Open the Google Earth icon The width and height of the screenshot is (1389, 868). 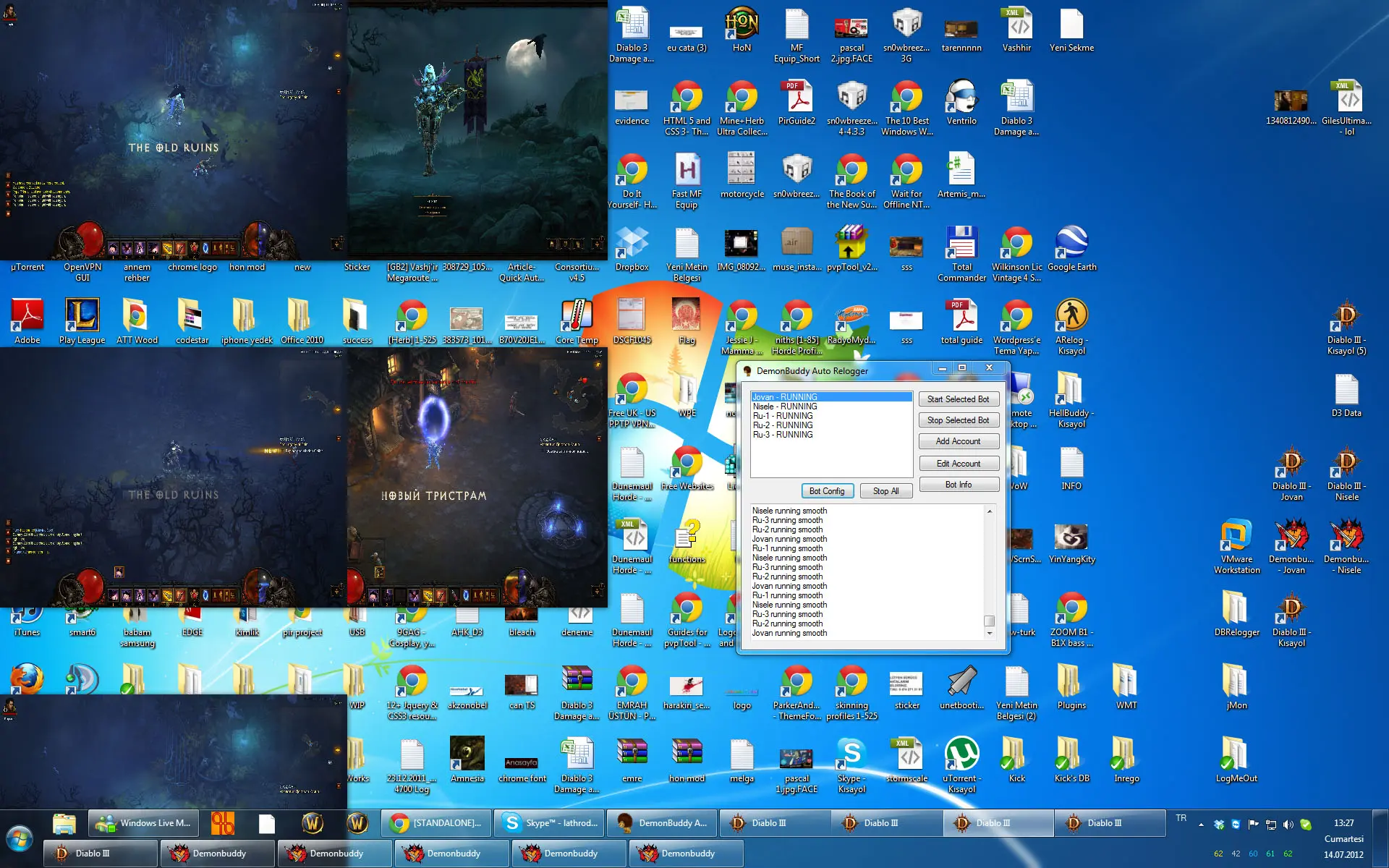[x=1071, y=248]
